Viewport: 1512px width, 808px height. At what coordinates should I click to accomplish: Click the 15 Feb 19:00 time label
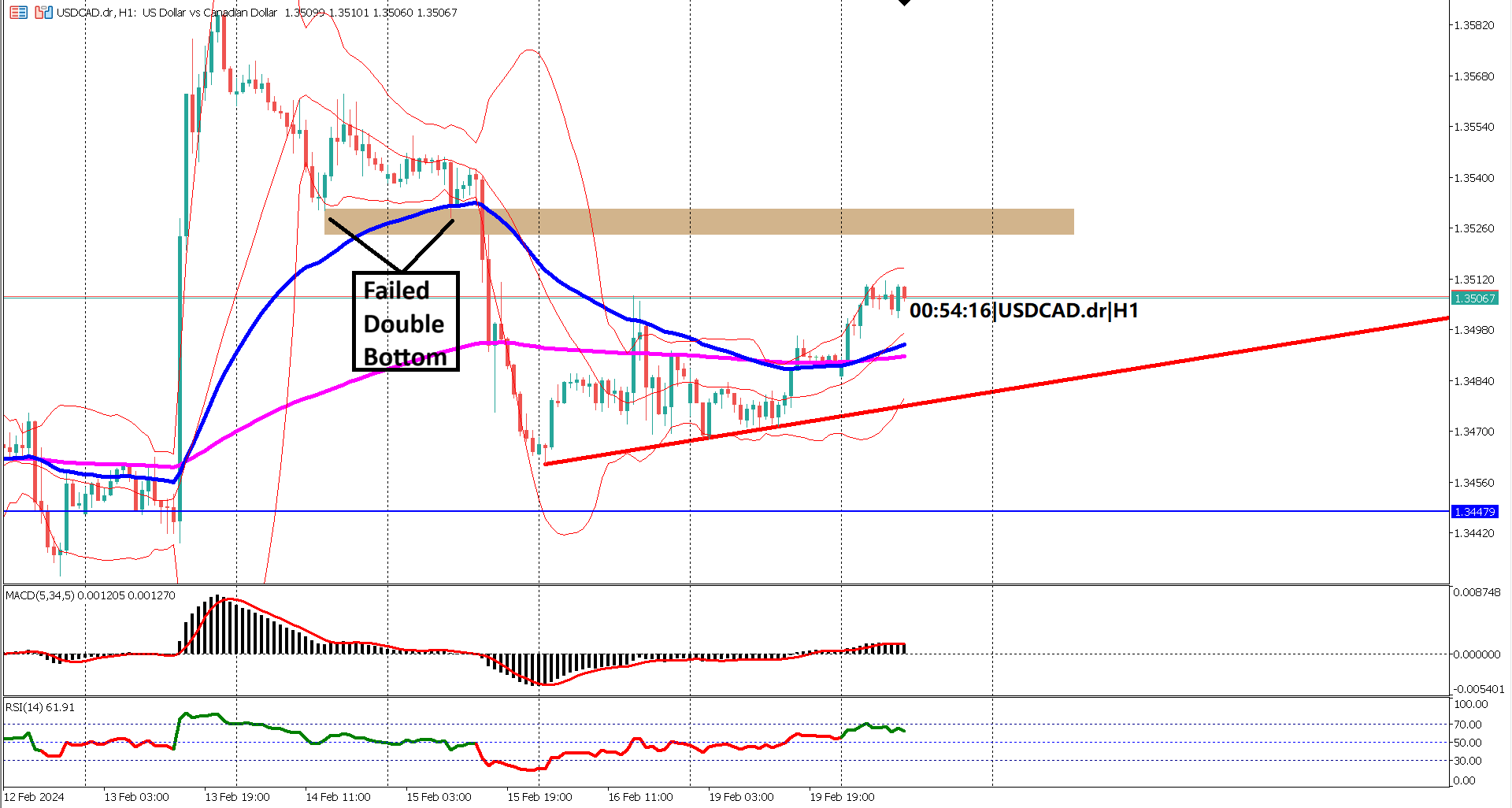click(x=538, y=796)
